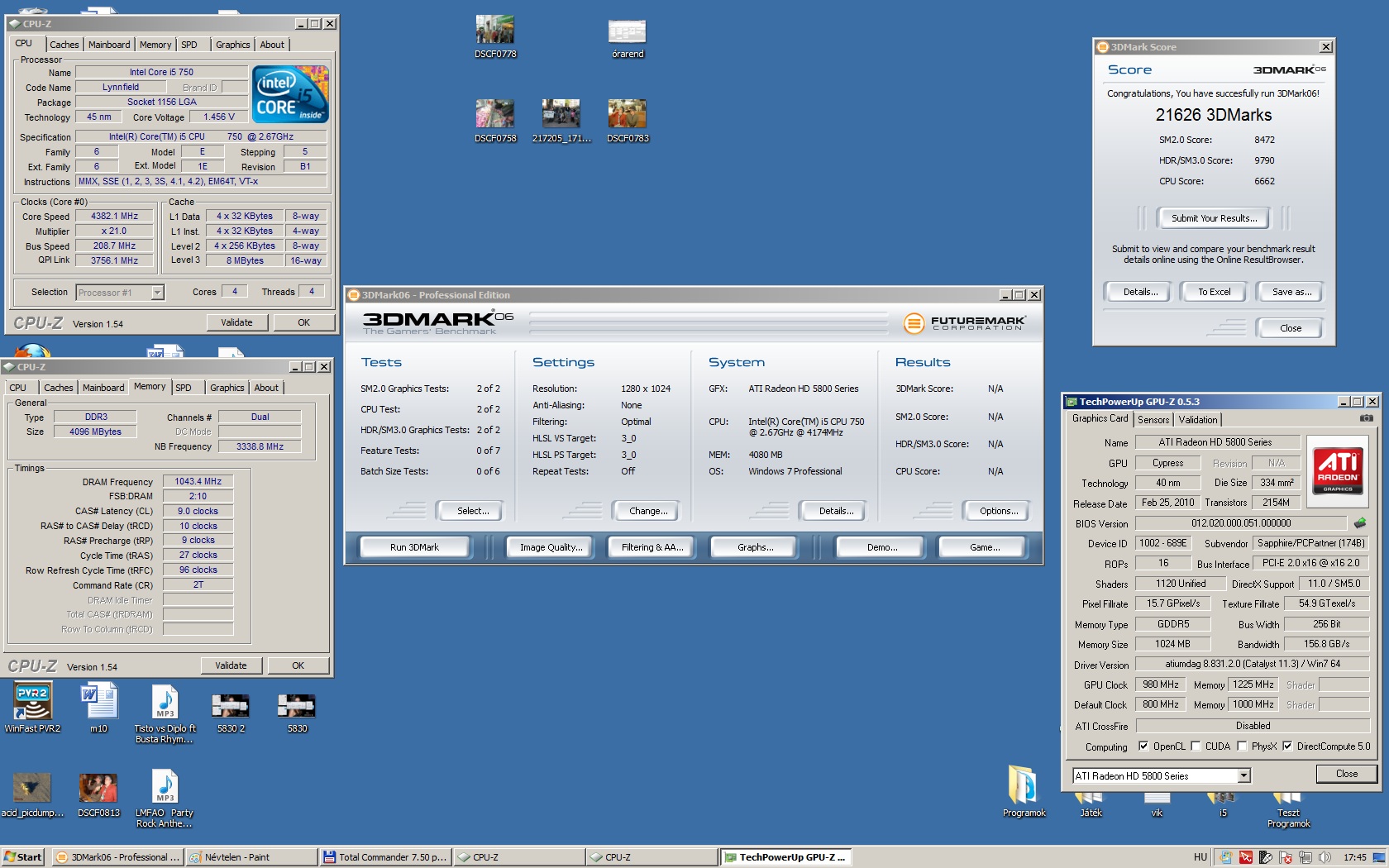Image resolution: width=1389 pixels, height=868 pixels.
Task: Click the Run 3DMark button
Action: pos(414,547)
